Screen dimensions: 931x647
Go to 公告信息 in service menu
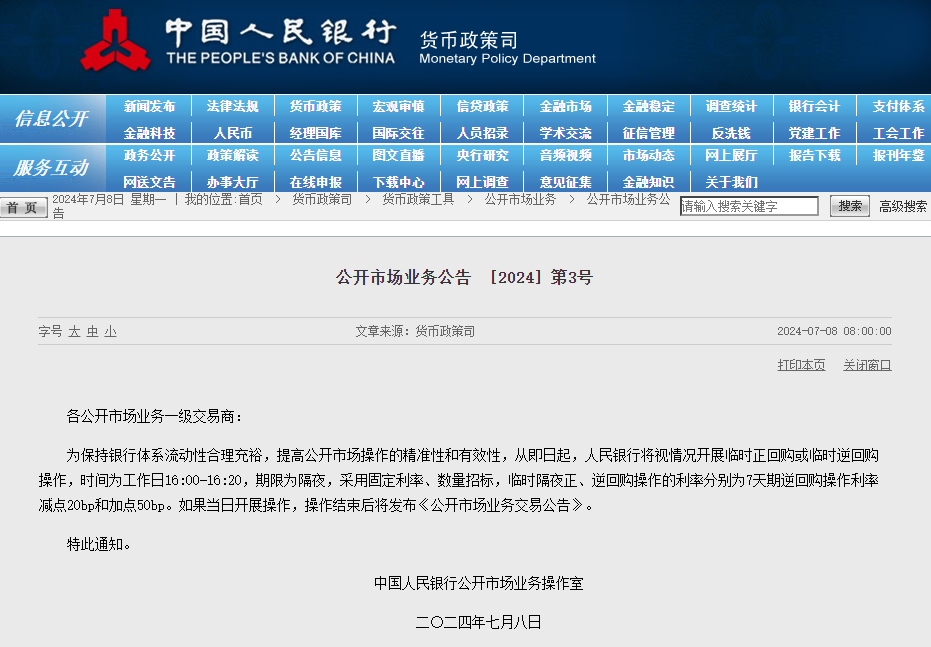316,155
